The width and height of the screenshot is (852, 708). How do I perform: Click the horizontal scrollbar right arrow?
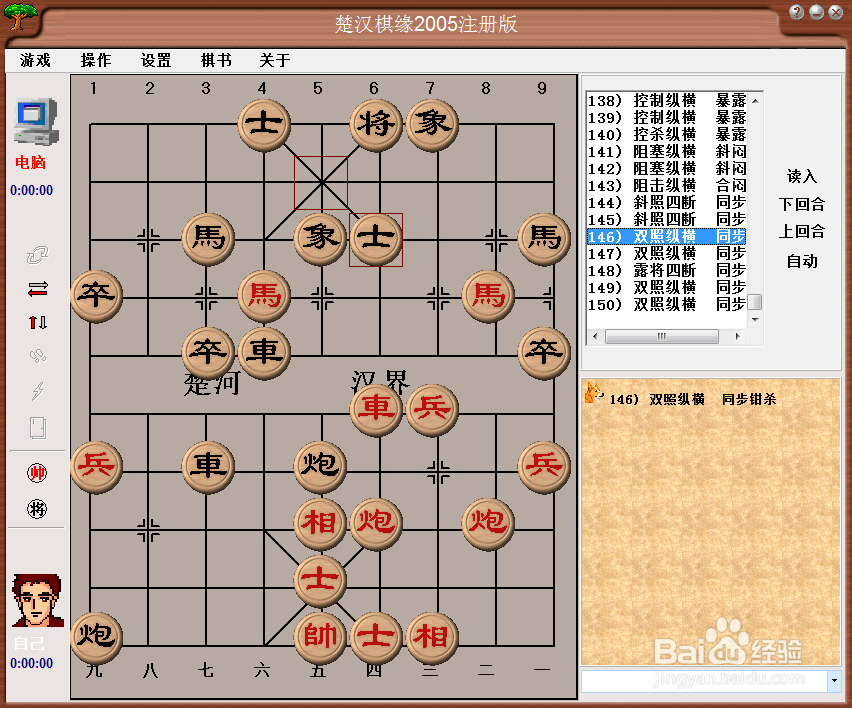coord(737,336)
